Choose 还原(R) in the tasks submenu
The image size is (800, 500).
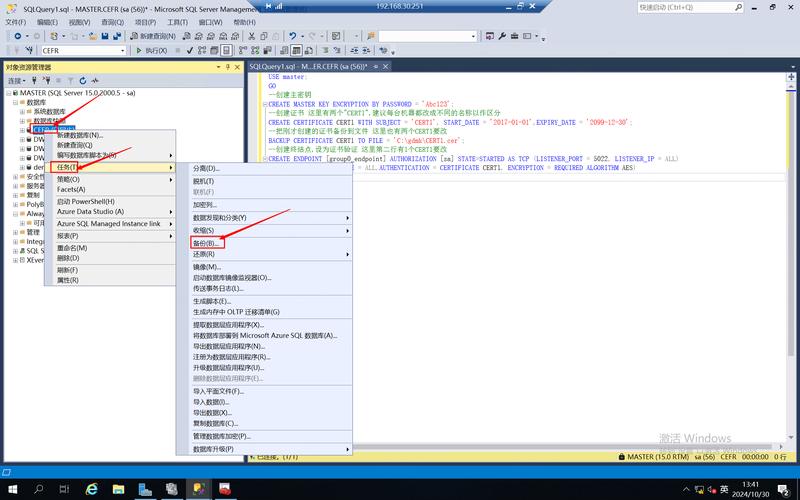(204, 254)
